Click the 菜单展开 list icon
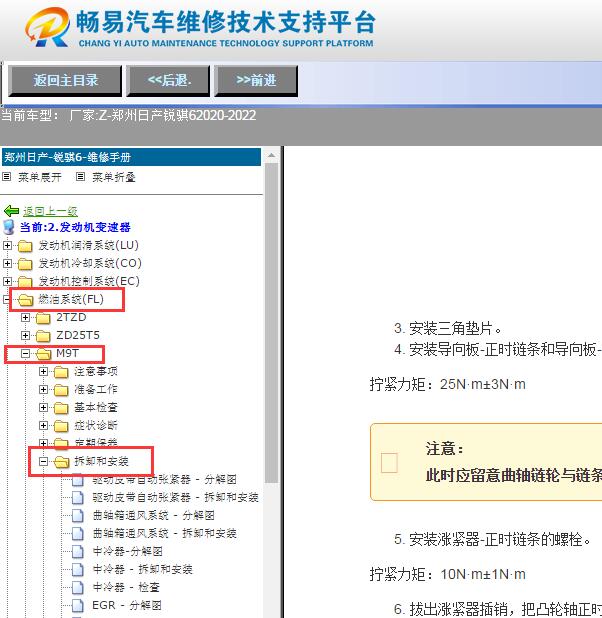602x618 pixels. point(6,177)
